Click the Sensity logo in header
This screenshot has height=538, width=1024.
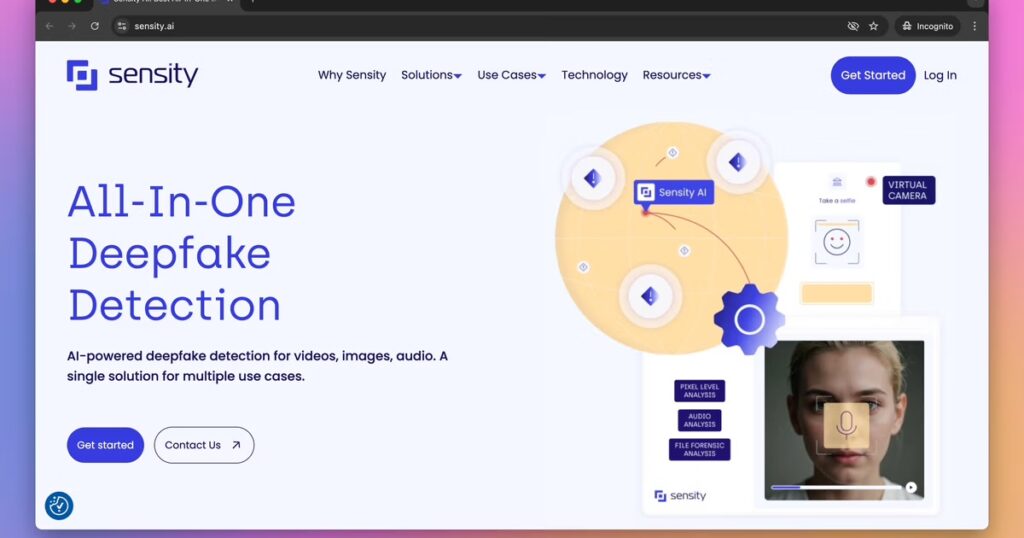point(132,75)
